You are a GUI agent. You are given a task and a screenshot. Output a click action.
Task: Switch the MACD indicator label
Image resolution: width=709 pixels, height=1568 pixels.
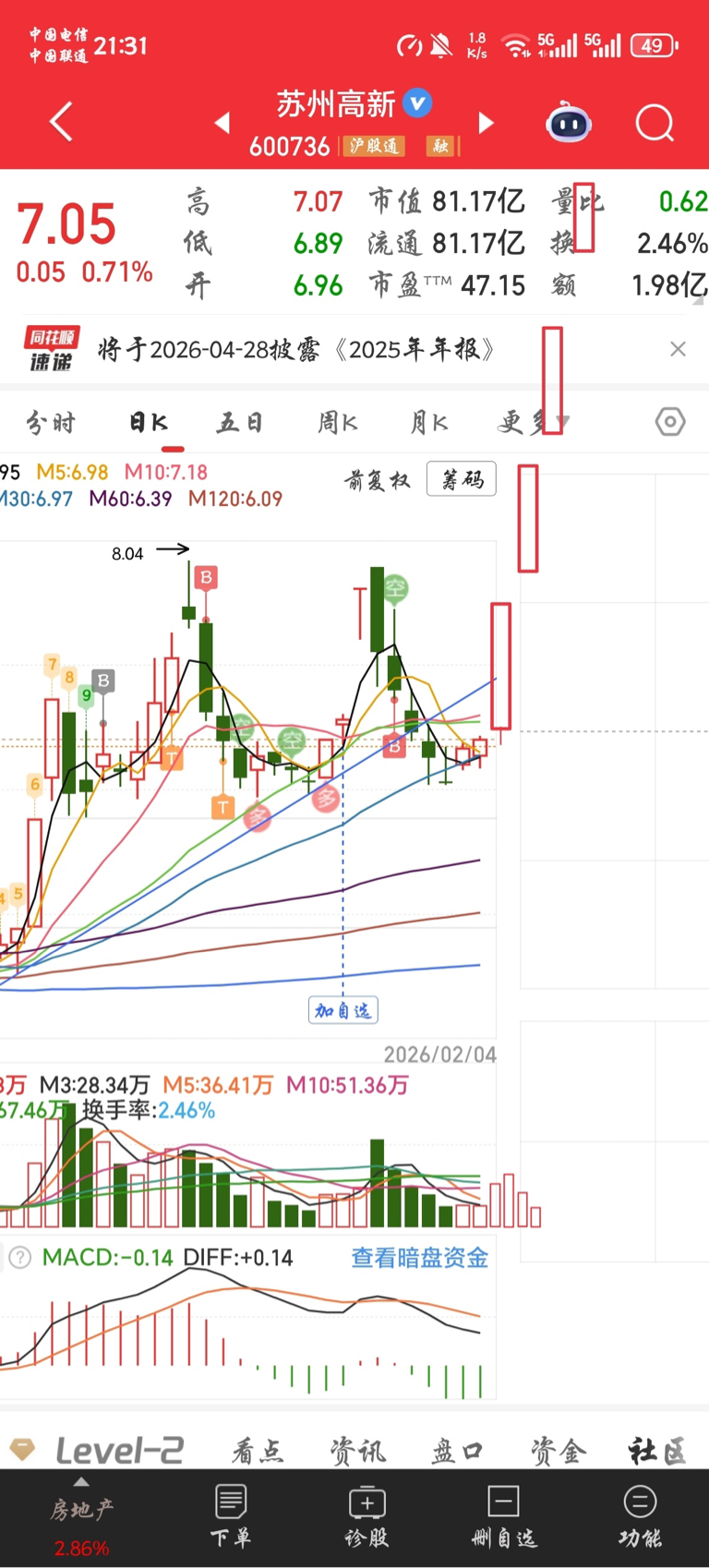[107, 1258]
